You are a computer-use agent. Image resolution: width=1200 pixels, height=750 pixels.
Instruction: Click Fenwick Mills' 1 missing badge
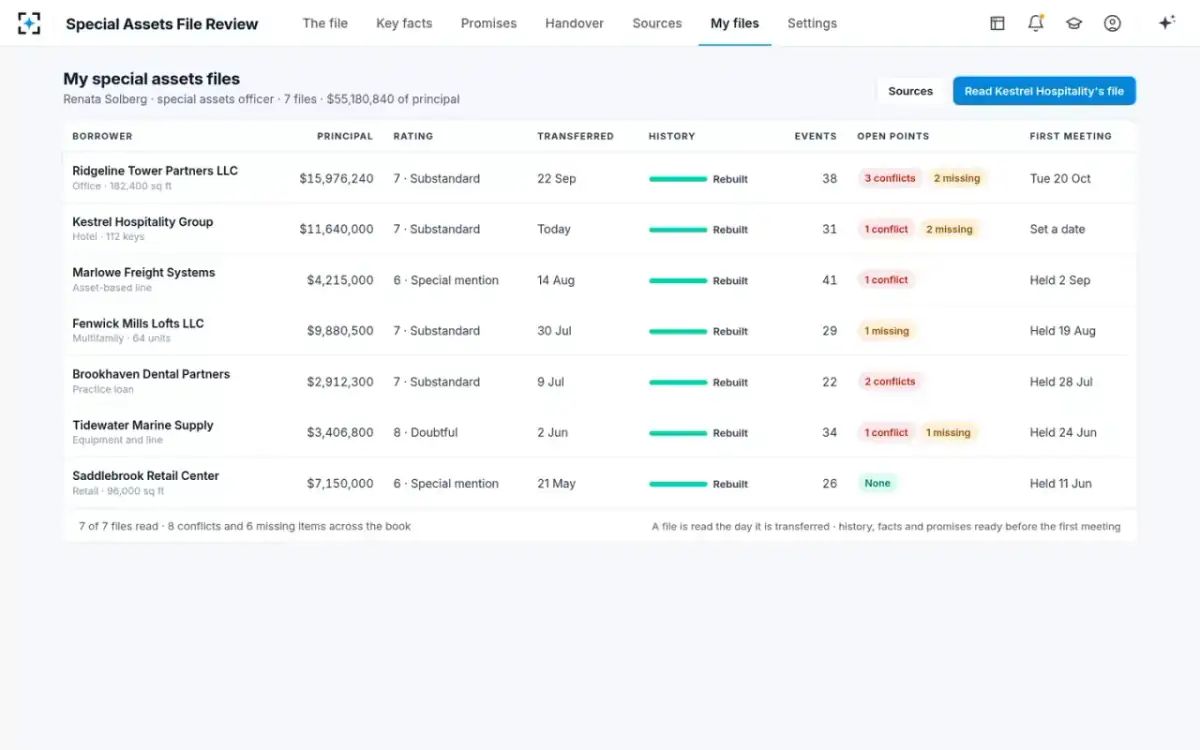[x=887, y=331]
